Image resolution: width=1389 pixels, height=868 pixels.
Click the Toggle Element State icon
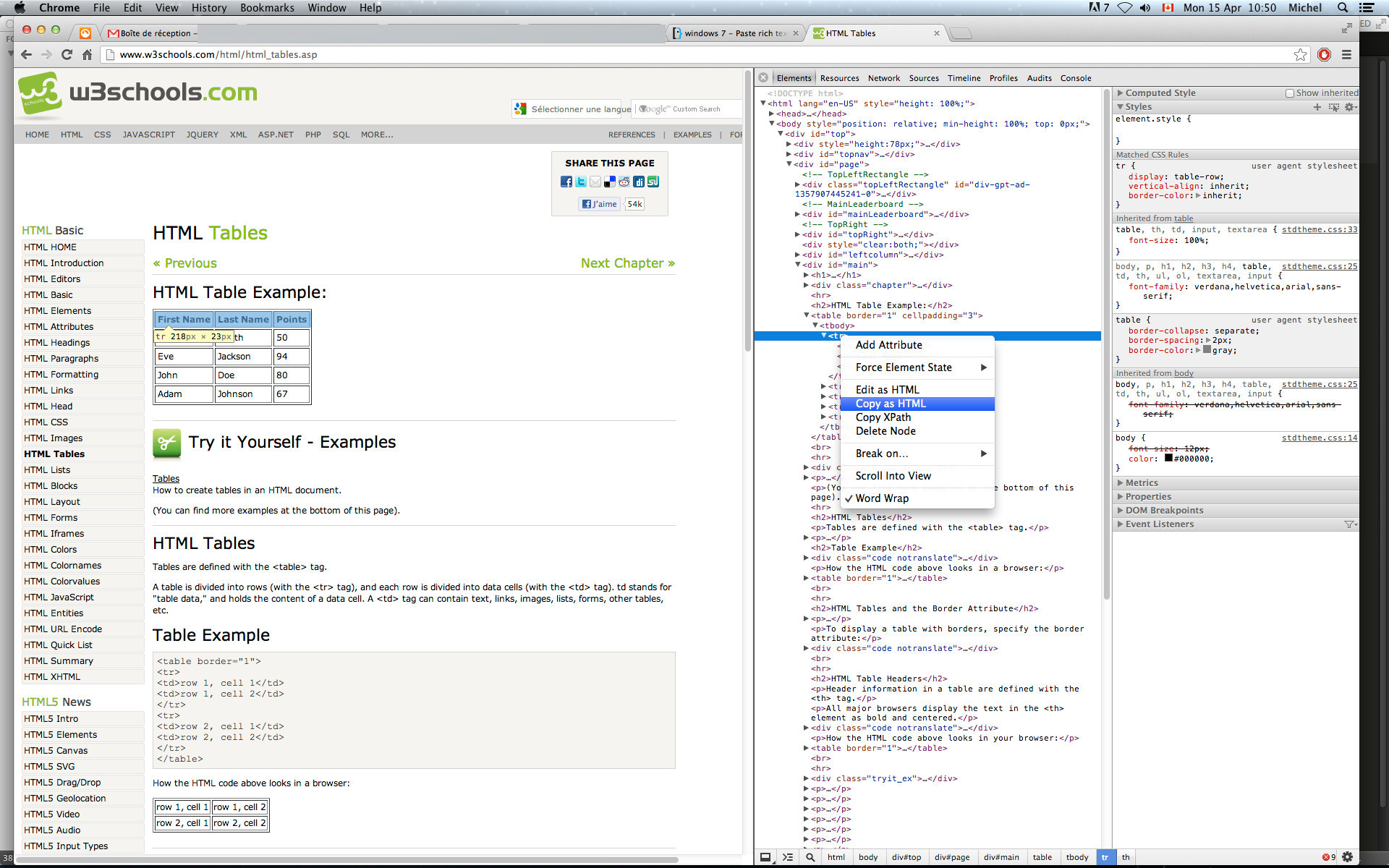pos(1333,107)
